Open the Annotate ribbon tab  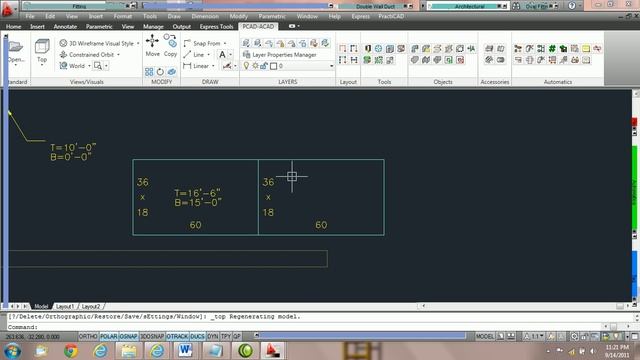point(65,27)
